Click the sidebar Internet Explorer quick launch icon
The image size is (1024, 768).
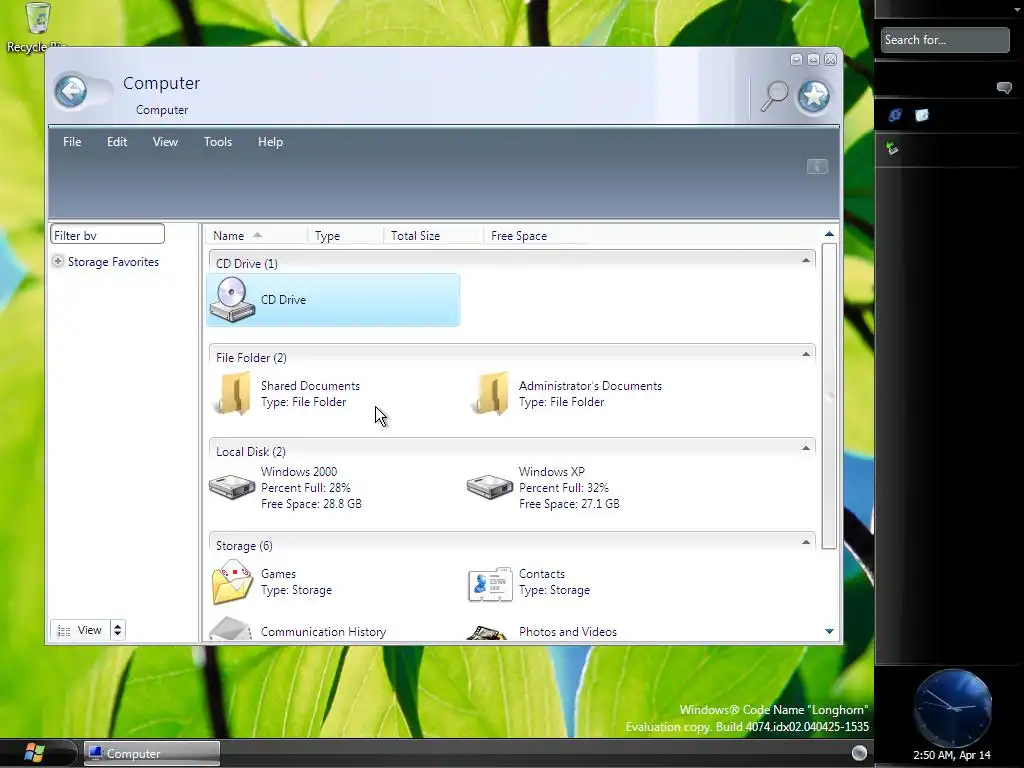pyautogui.click(x=895, y=116)
